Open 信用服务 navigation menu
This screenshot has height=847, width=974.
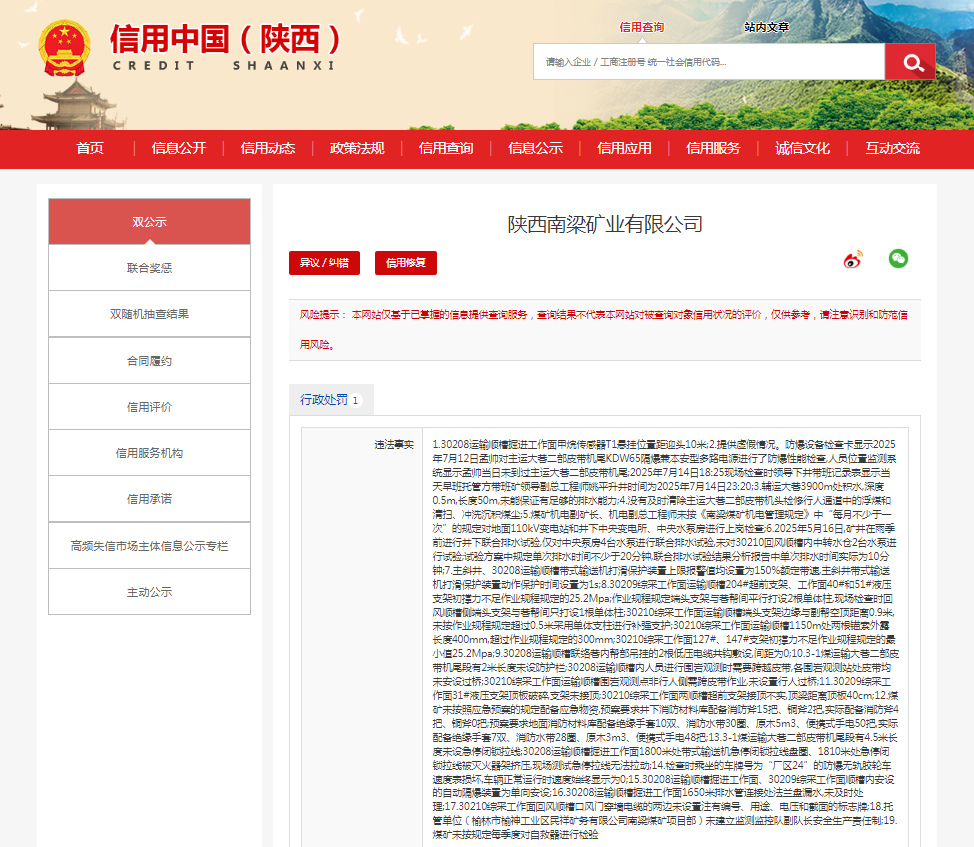713,148
